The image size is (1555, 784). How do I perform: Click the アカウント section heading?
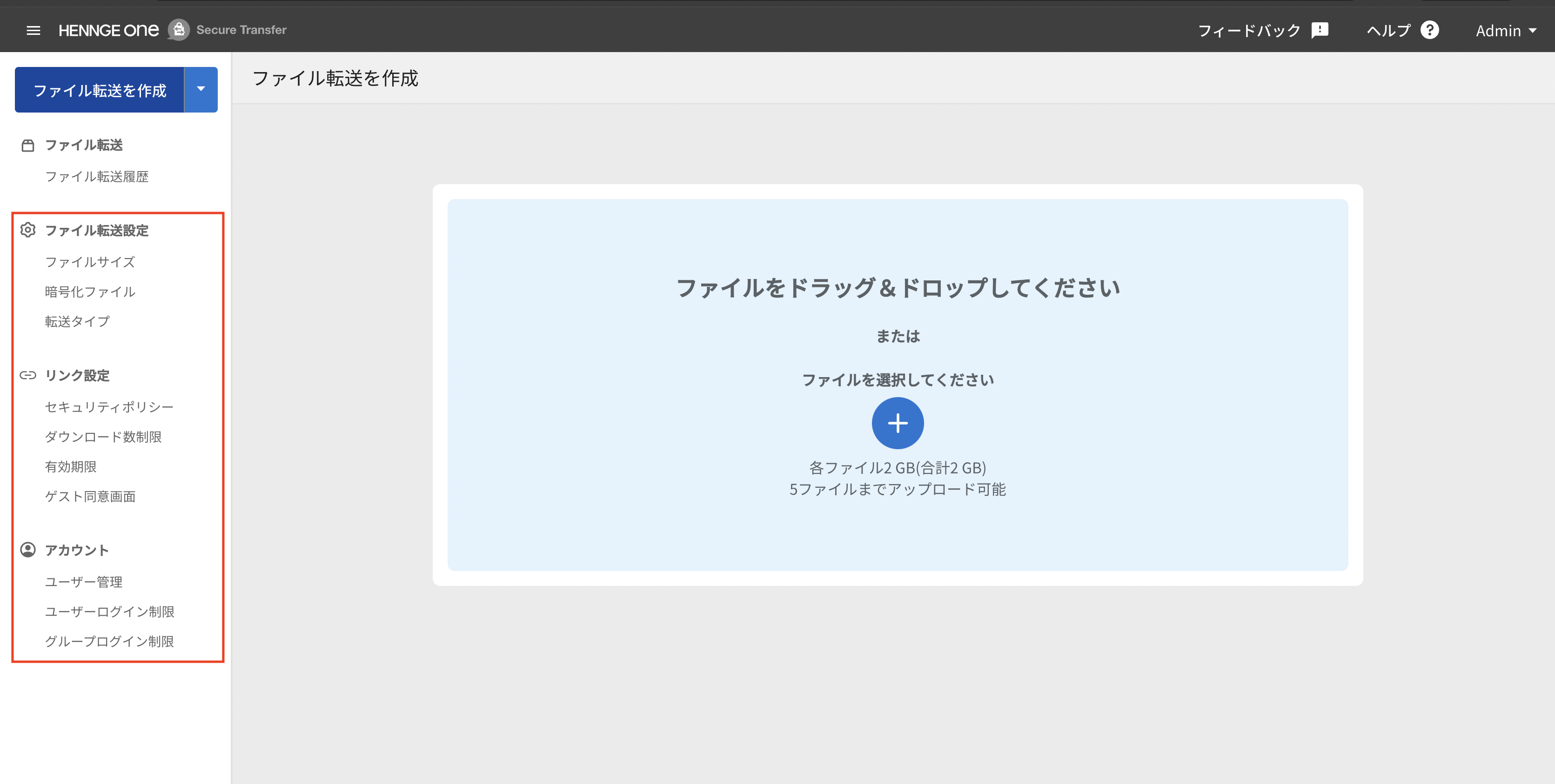(x=77, y=550)
